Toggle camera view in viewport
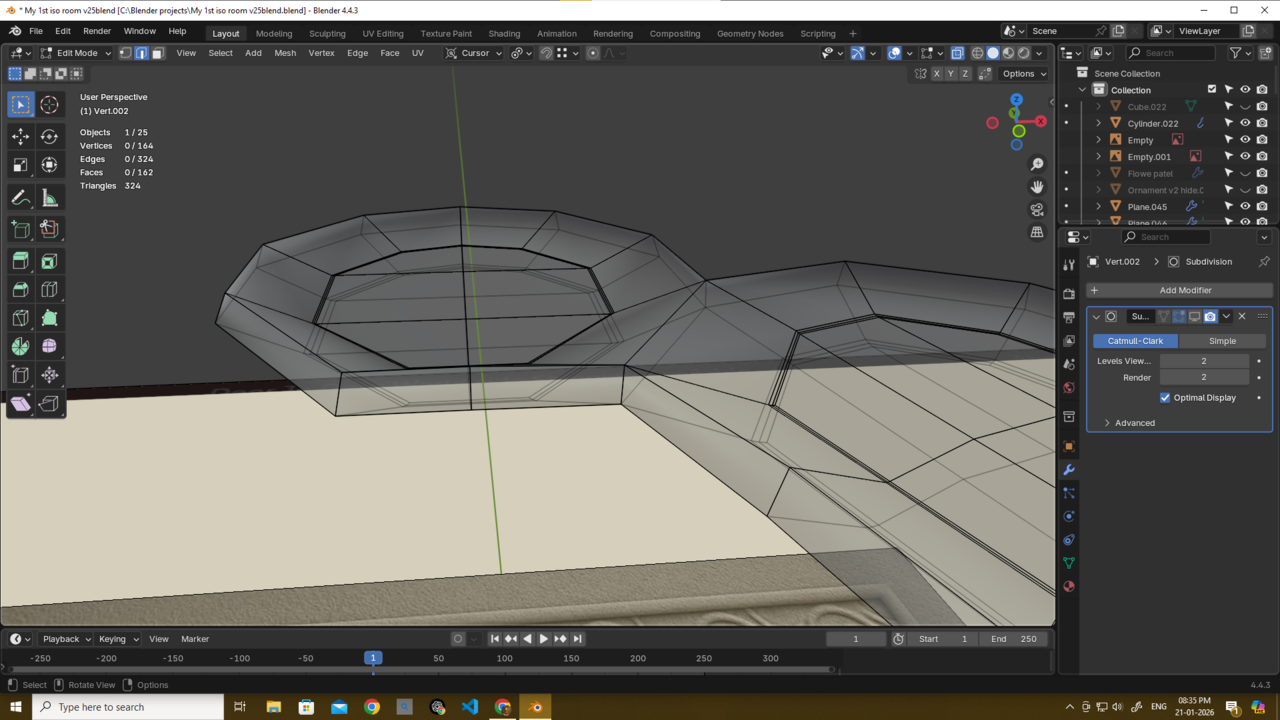This screenshot has height=720, width=1280. (1037, 209)
